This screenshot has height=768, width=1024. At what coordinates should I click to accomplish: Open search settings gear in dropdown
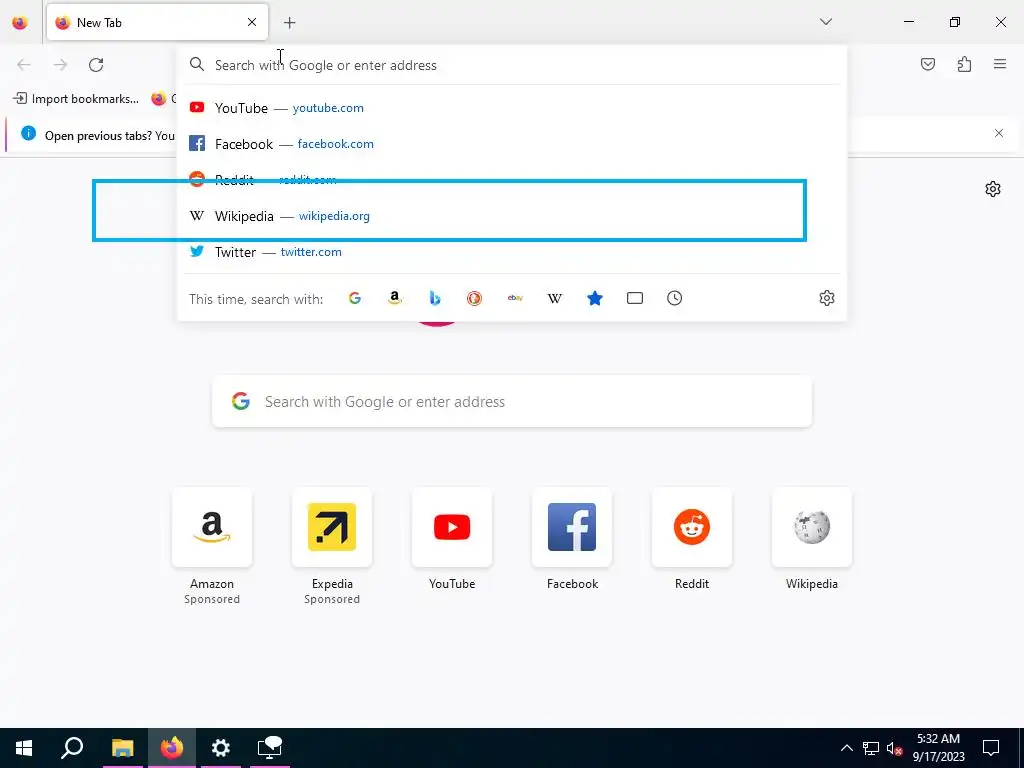click(x=827, y=298)
